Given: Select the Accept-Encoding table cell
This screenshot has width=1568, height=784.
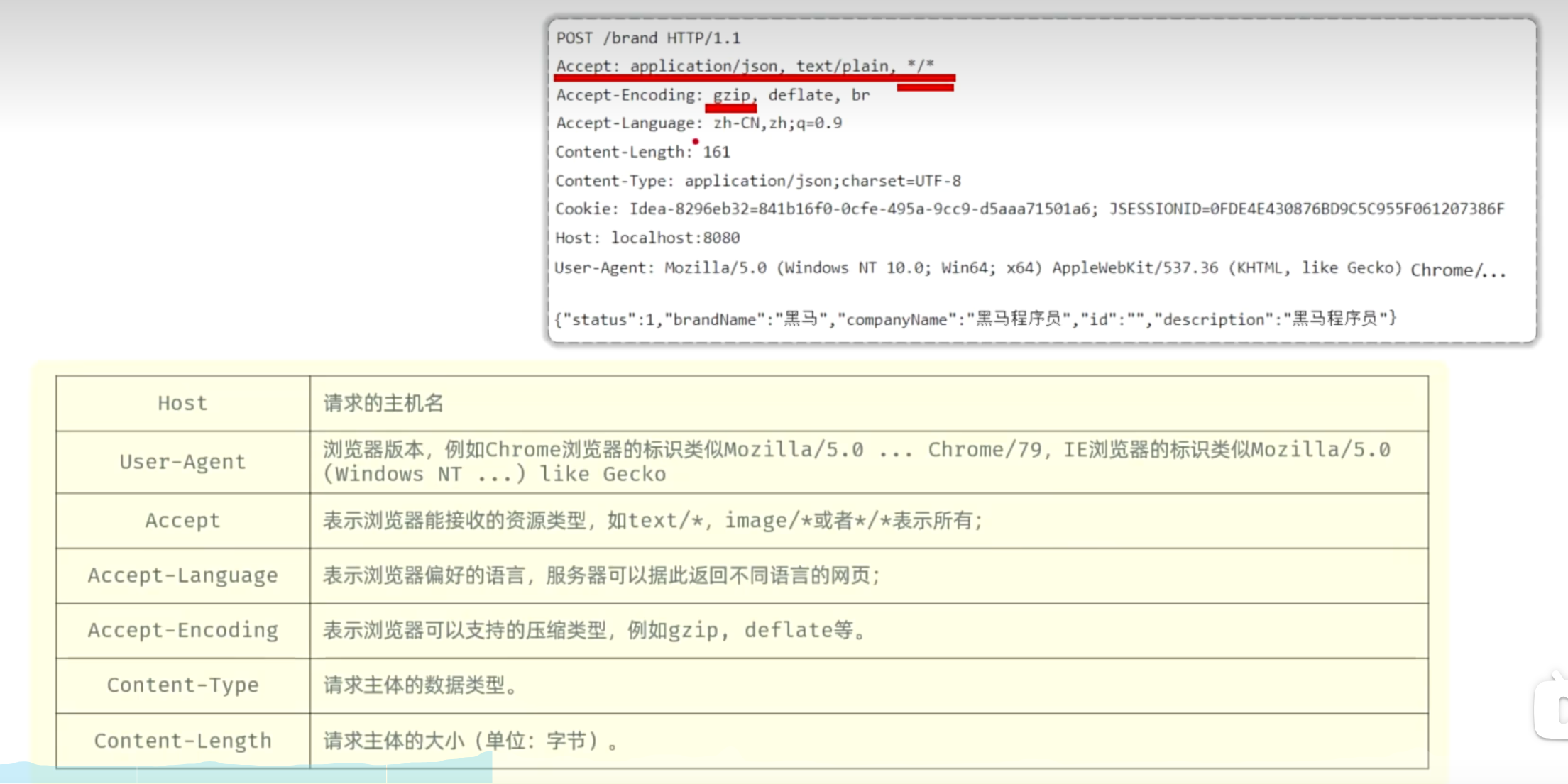Looking at the screenshot, I should [x=182, y=630].
